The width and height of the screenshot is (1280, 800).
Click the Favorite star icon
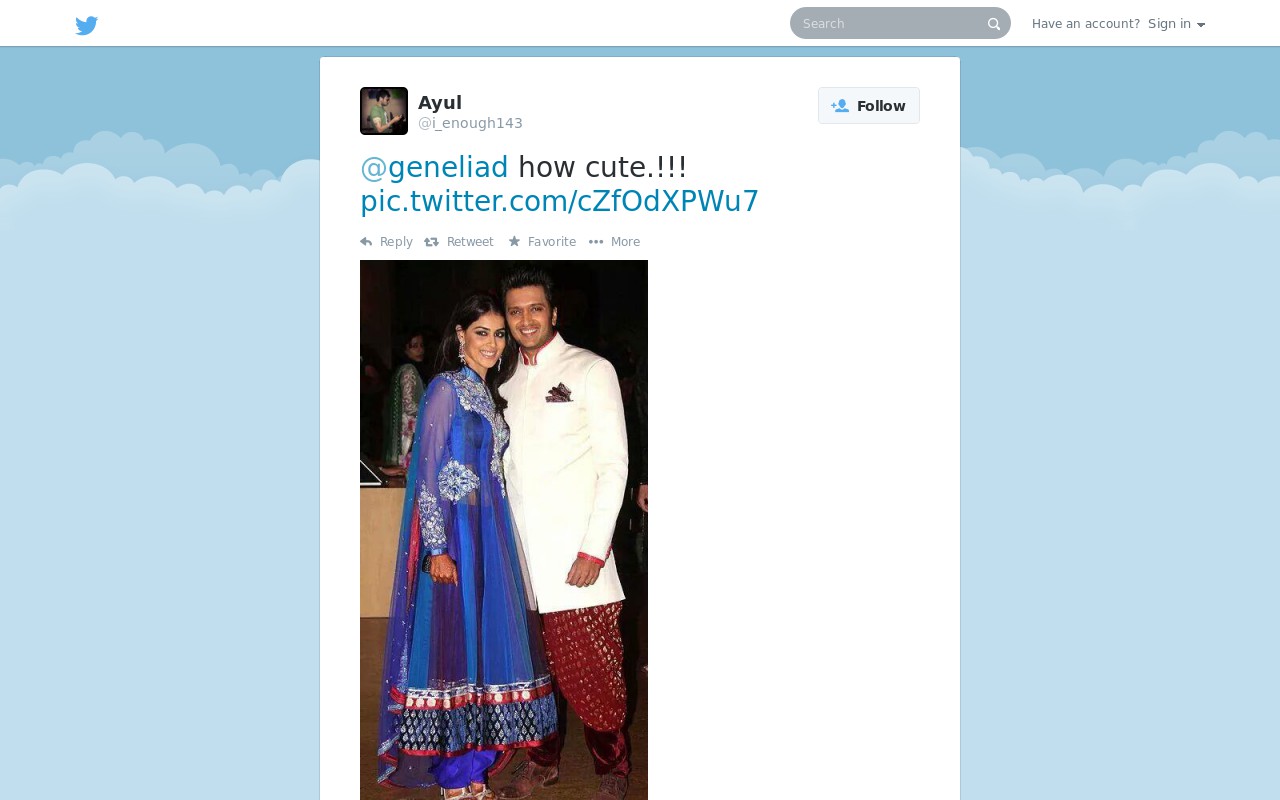514,241
